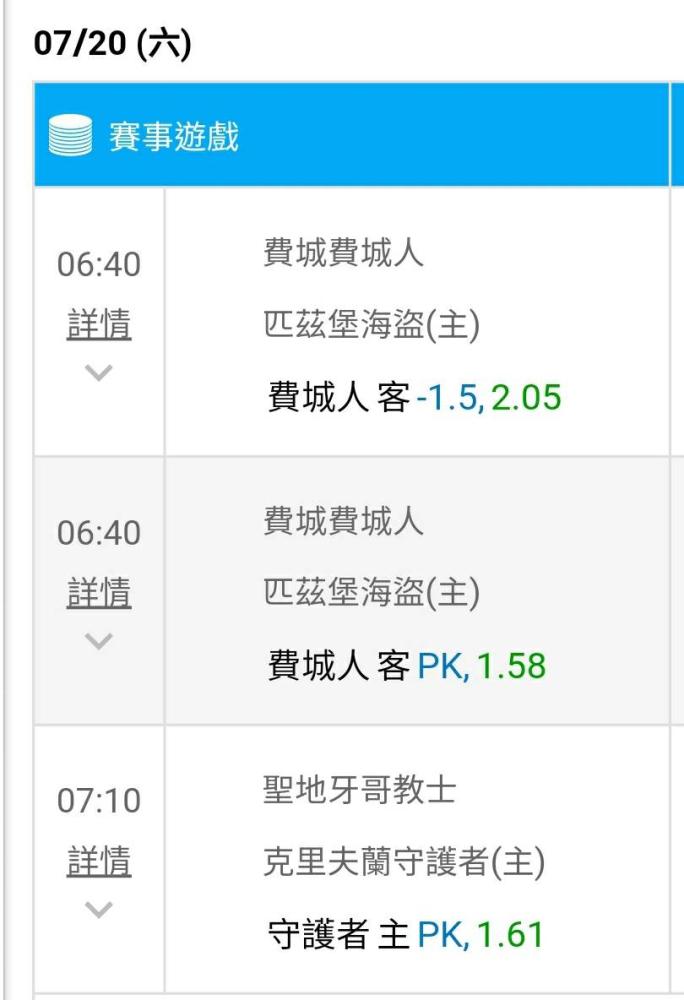Viewport: 684px width, 1000px height.
Task: Click team name 克里夫蘭守護者(主)
Action: pos(404,862)
